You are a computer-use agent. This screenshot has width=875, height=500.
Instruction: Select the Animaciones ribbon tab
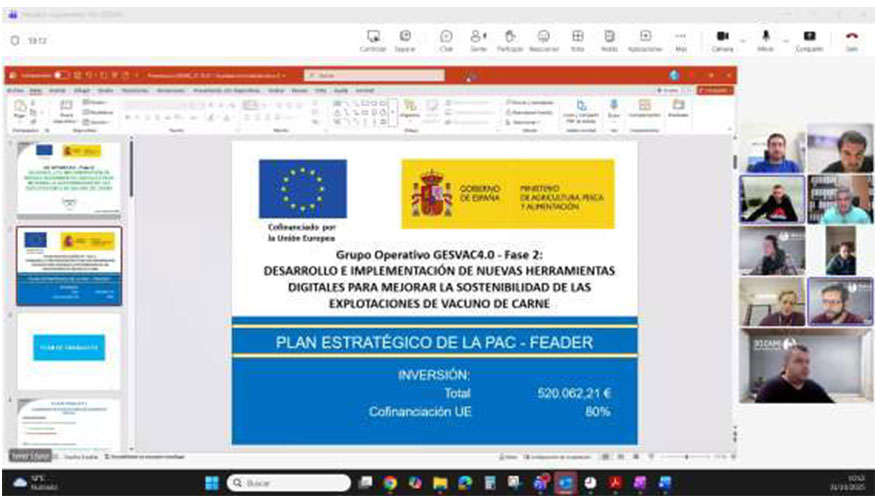click(170, 90)
